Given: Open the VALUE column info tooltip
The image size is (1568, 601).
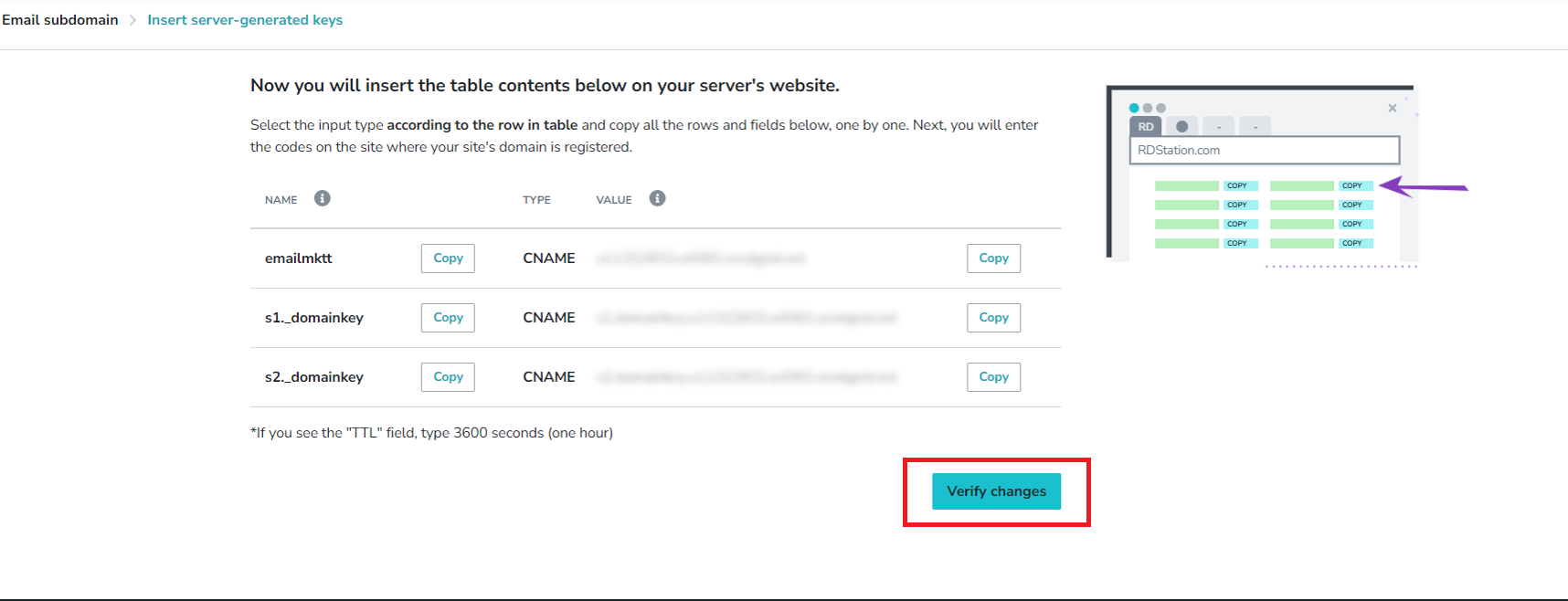Looking at the screenshot, I should pos(657,197).
